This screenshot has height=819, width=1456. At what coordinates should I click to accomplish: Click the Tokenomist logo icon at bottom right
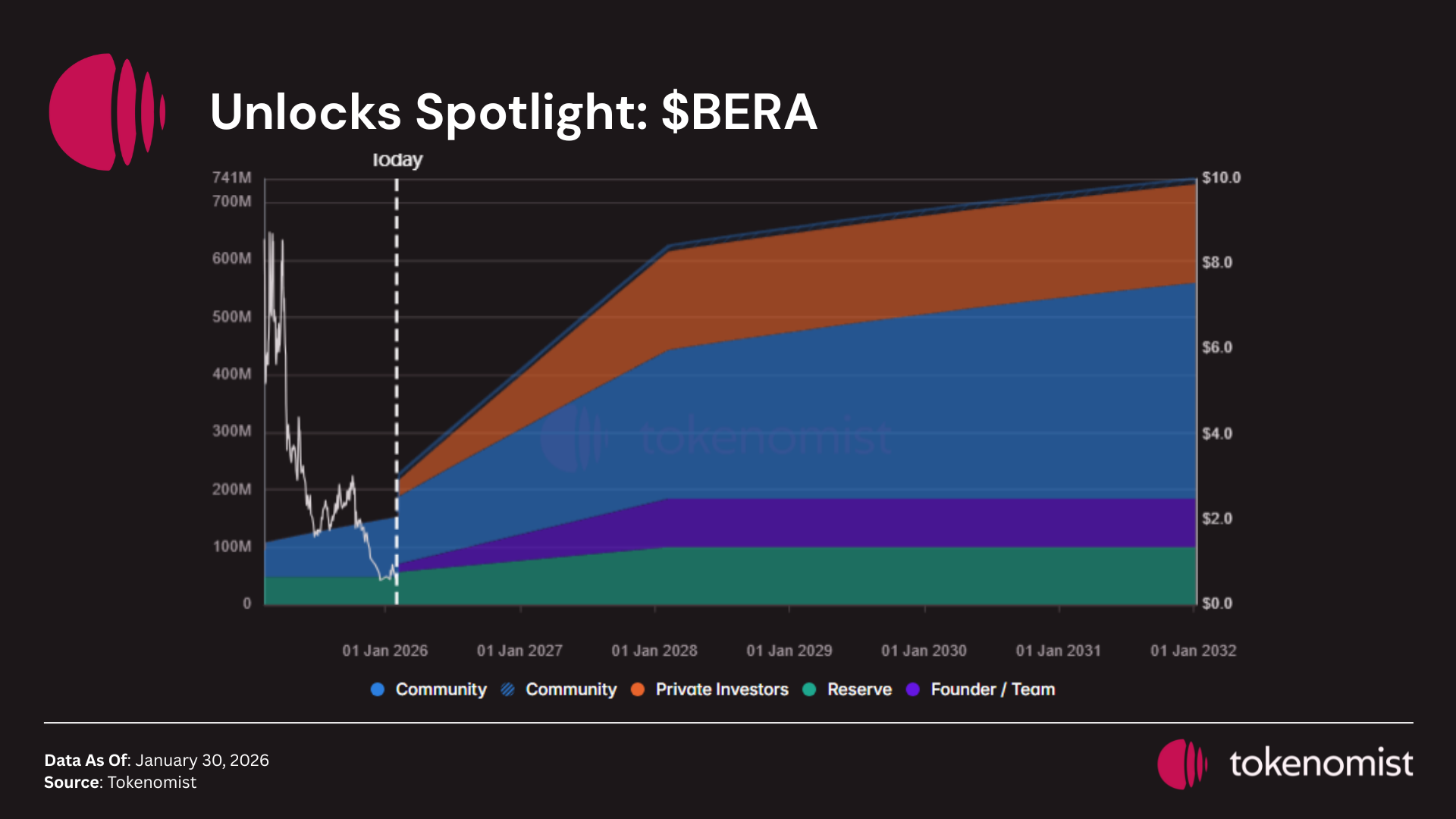(1181, 764)
